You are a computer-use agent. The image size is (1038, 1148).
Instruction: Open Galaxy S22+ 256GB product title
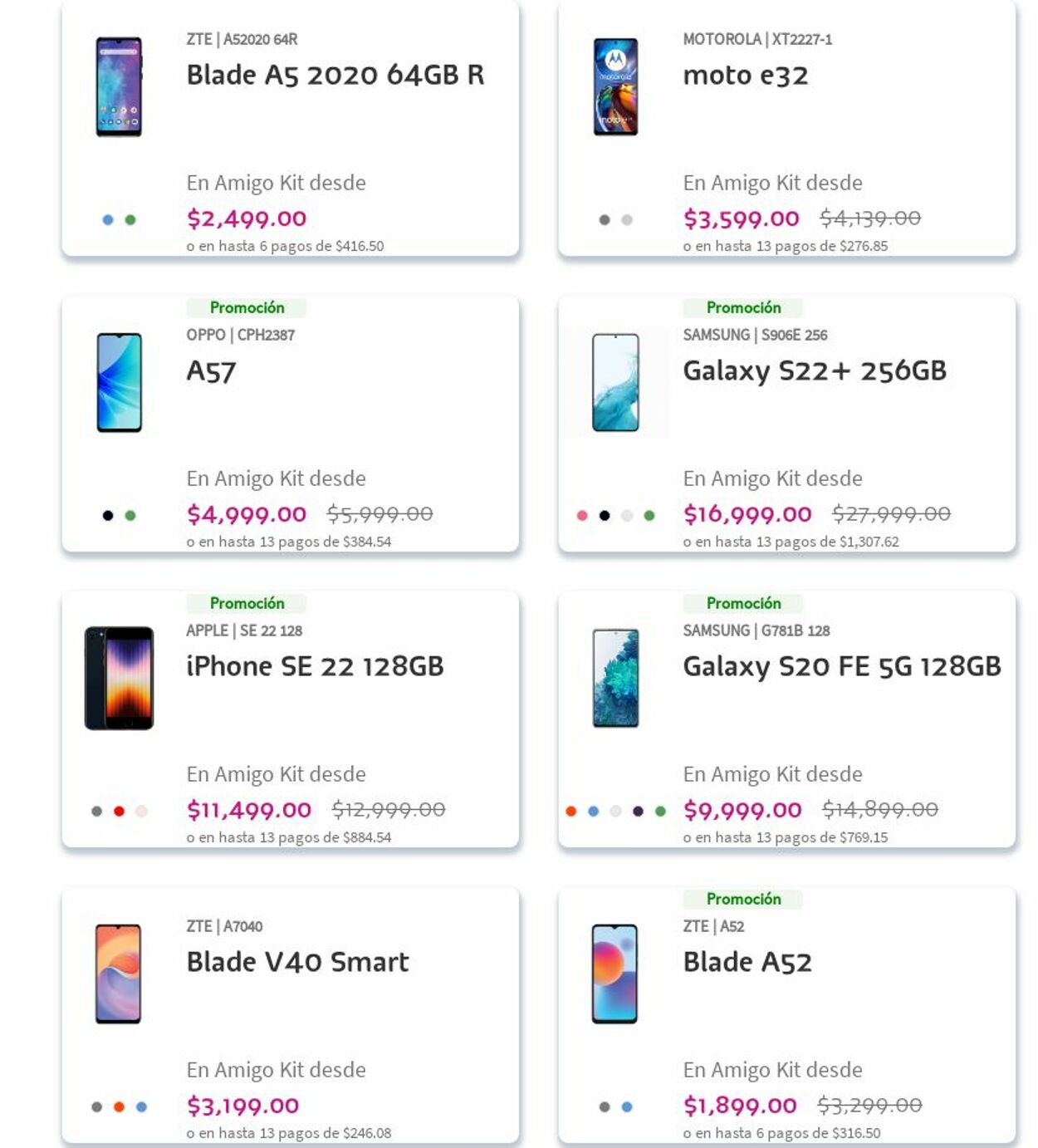[814, 371]
